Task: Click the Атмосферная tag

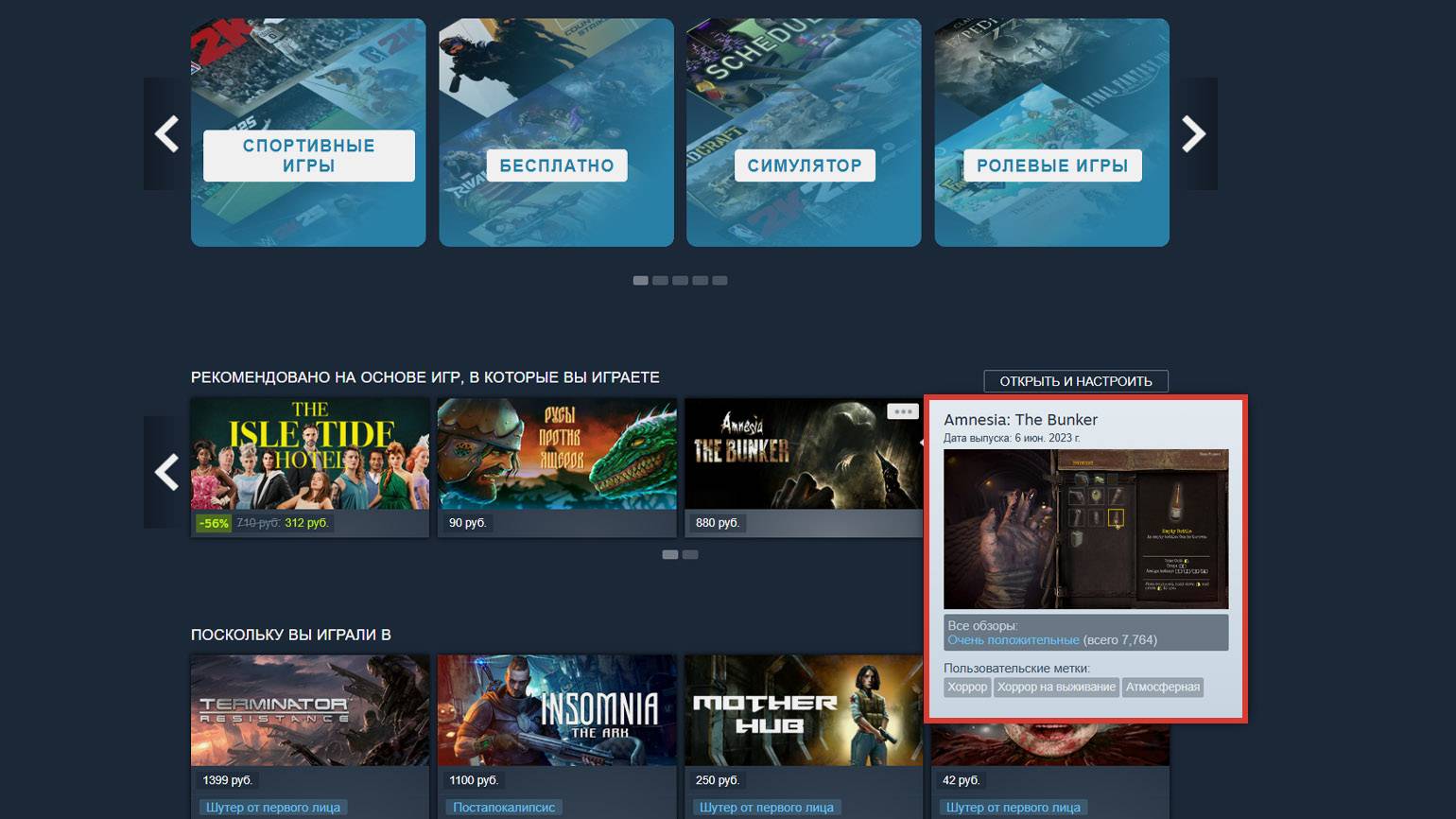Action: click(x=1163, y=688)
